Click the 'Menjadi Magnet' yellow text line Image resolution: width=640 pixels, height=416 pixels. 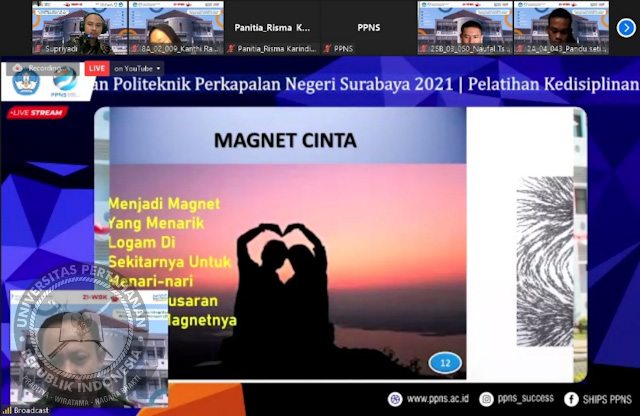click(x=164, y=204)
